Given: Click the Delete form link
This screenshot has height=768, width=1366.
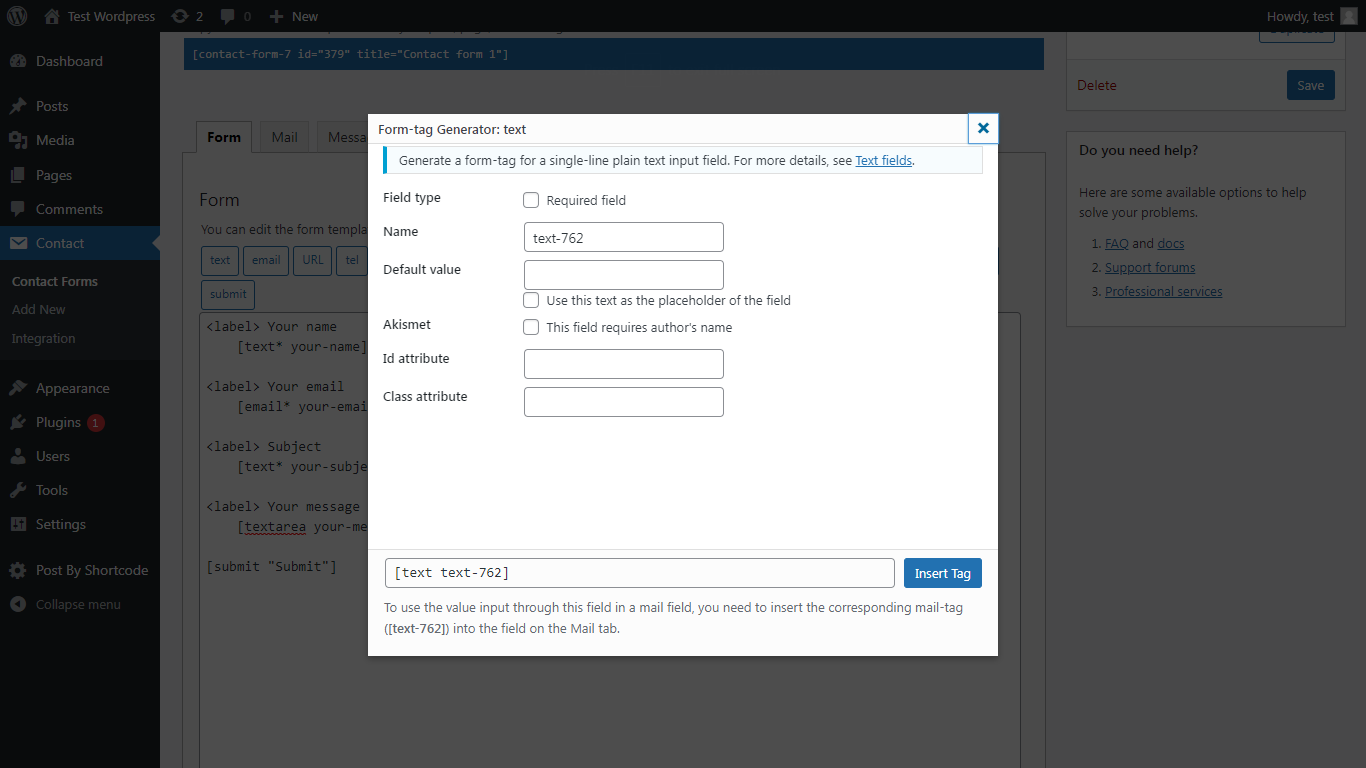Looking at the screenshot, I should [1097, 85].
